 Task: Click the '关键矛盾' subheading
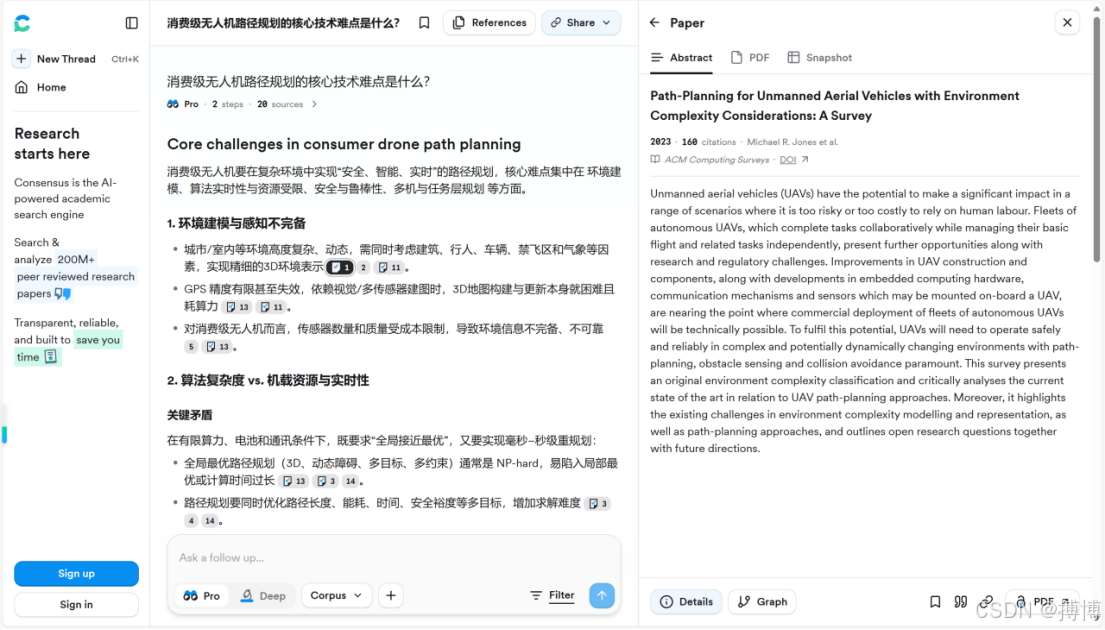(190, 415)
